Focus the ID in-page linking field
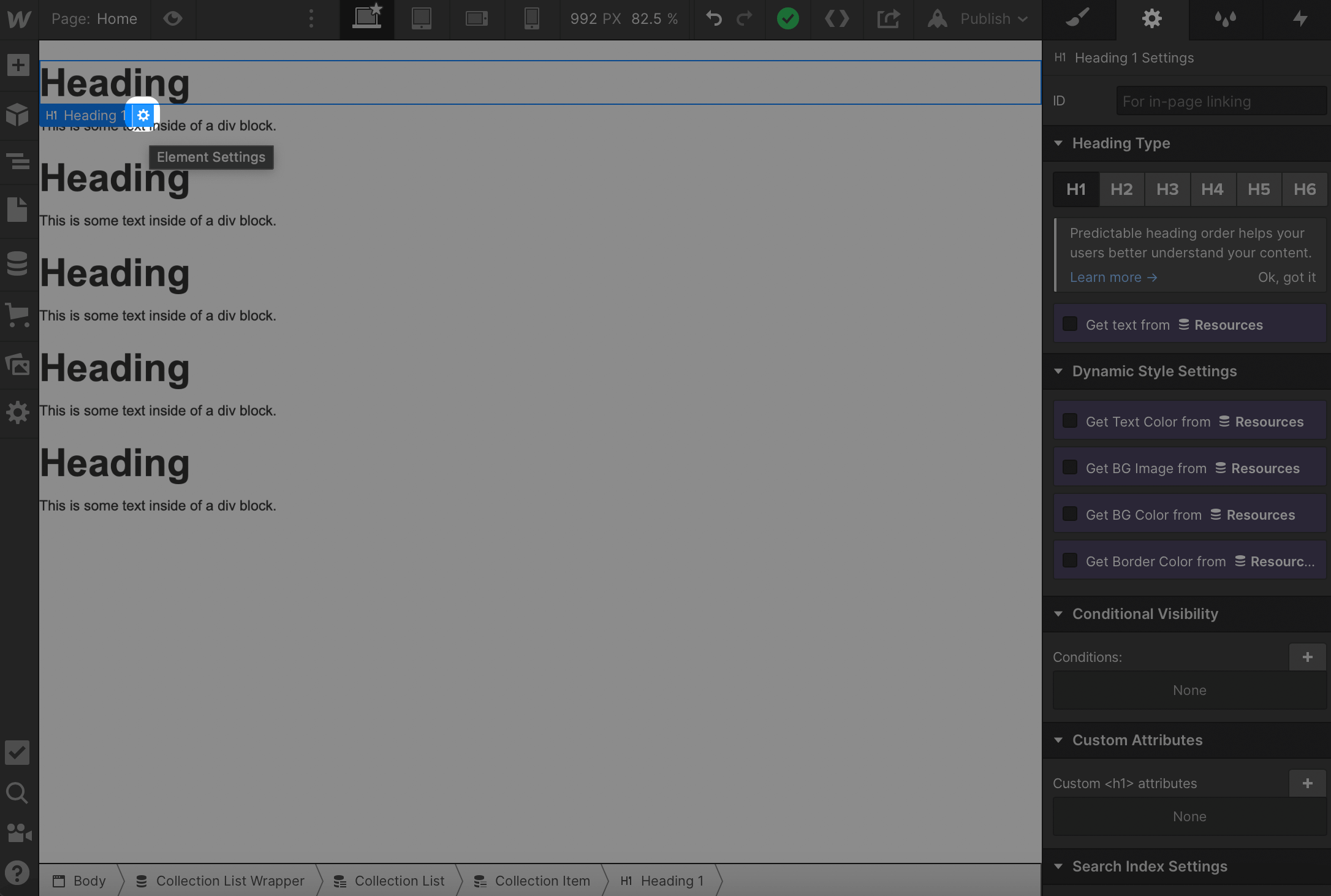This screenshot has height=896, width=1331. (1221, 101)
